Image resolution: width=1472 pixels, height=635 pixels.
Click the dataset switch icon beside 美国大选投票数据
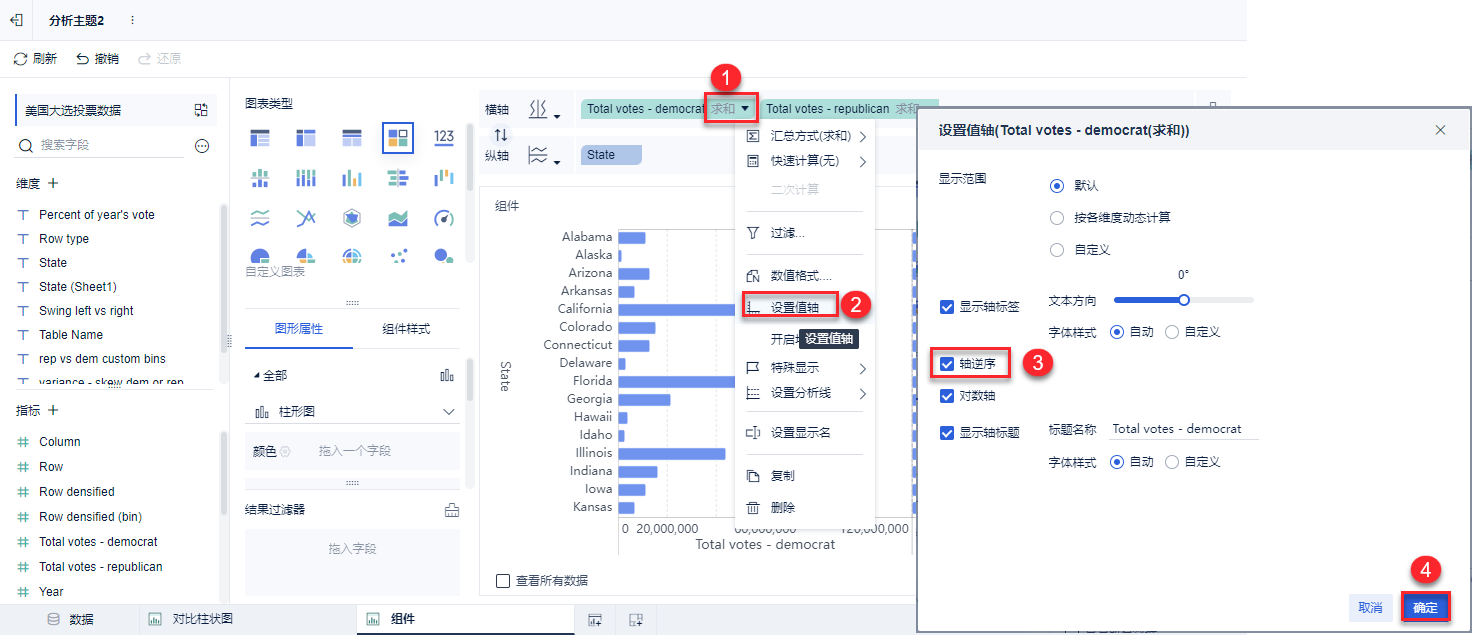click(201, 110)
